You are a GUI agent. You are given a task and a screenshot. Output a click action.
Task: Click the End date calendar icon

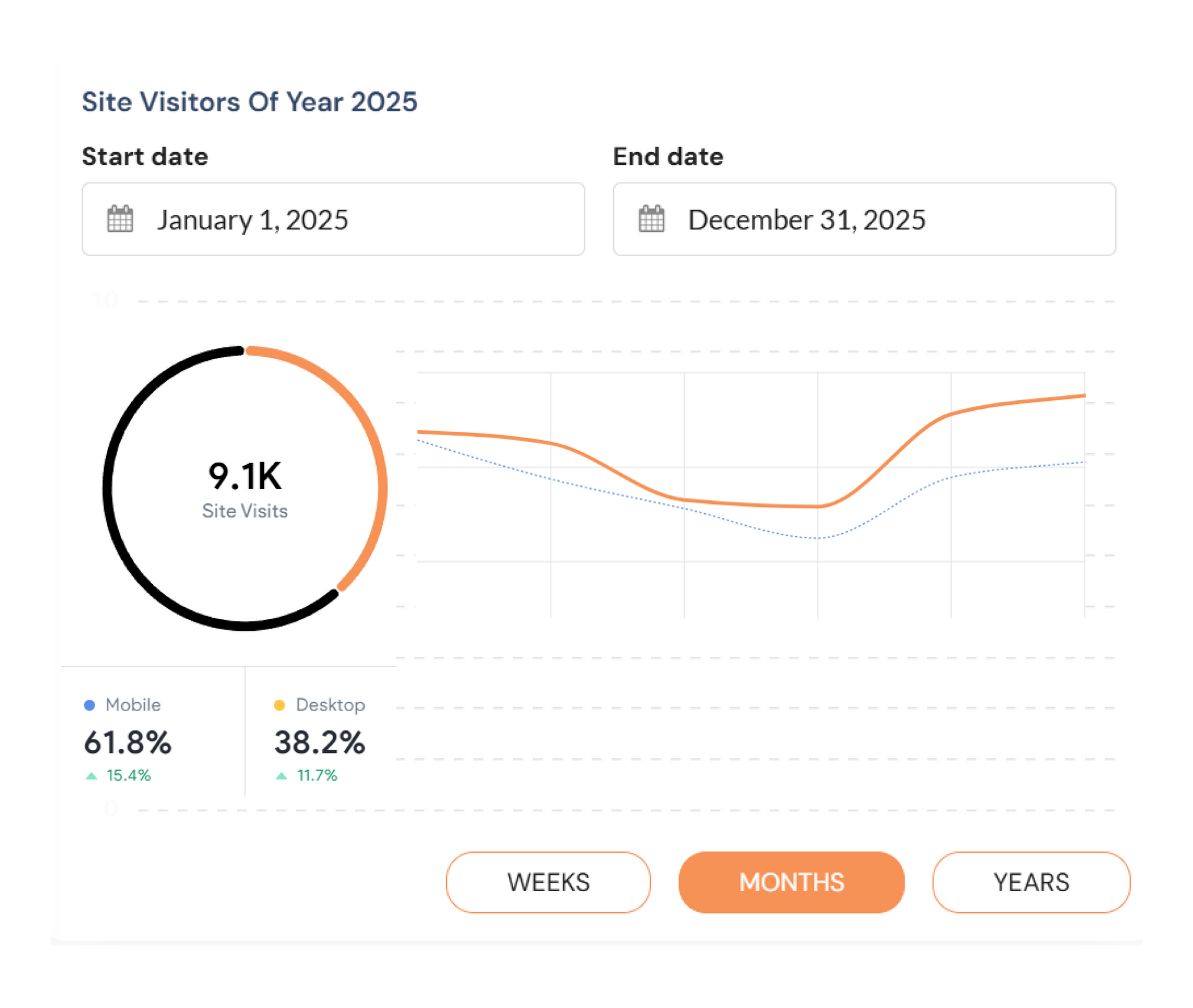tap(651, 219)
